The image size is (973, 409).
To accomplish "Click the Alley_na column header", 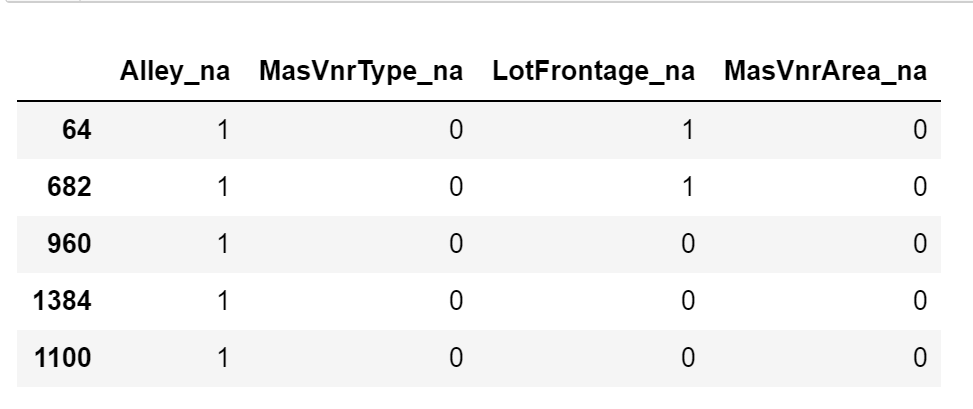I will tap(174, 73).
